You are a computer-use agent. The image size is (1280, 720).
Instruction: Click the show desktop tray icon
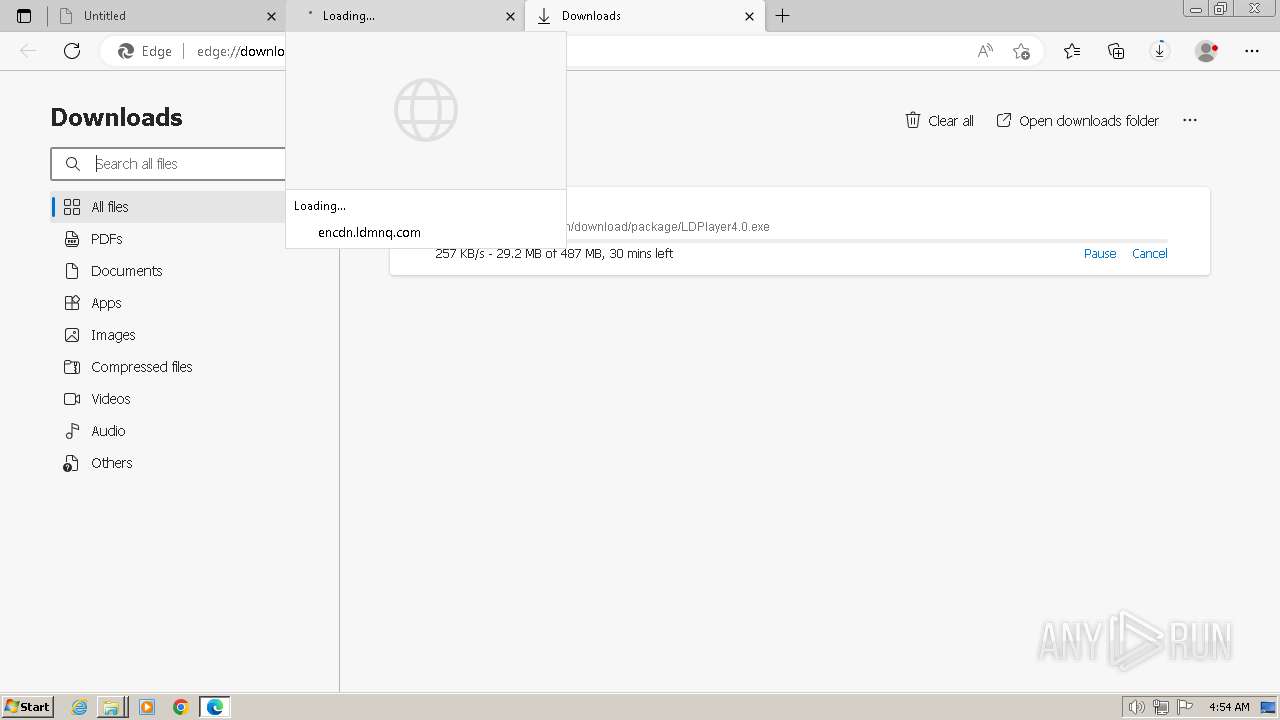pos(1269,707)
